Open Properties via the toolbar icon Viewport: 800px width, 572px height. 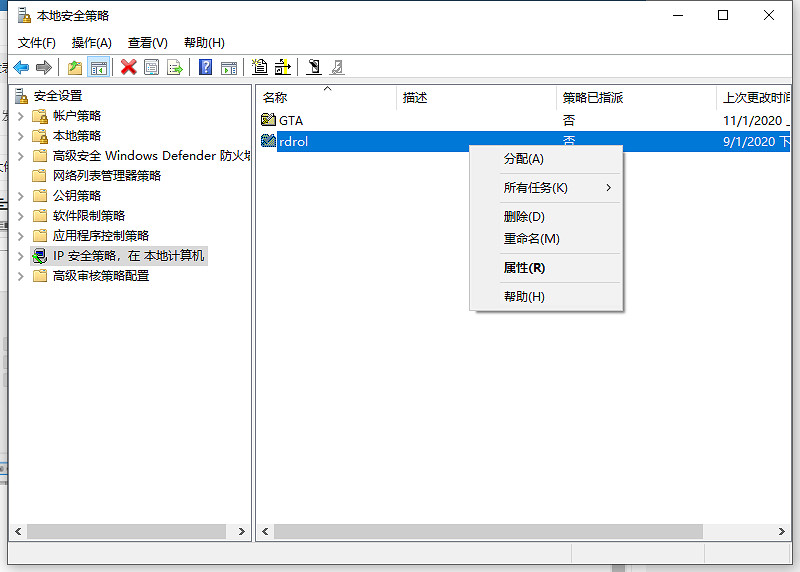[152, 67]
